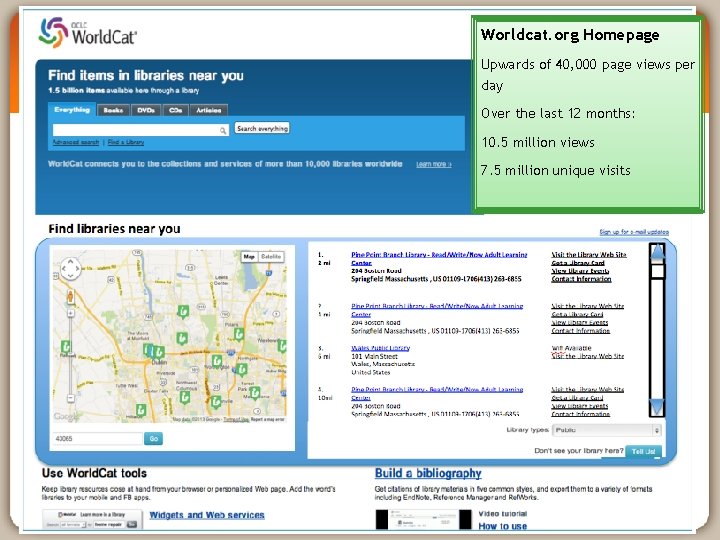This screenshot has height=540, width=720.
Task: Click the Tell Us button
Action: [643, 451]
